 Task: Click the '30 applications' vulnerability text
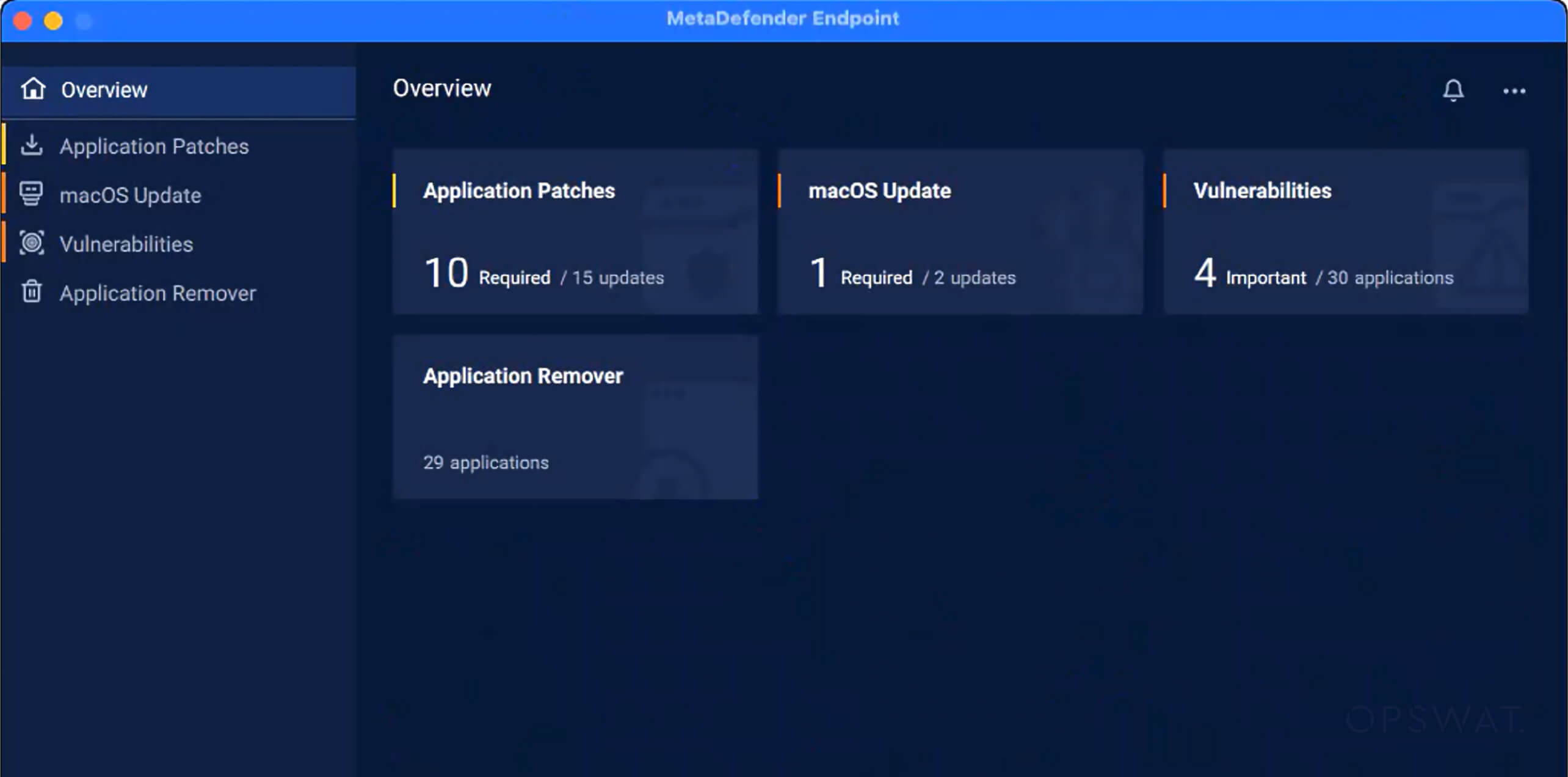(1390, 277)
